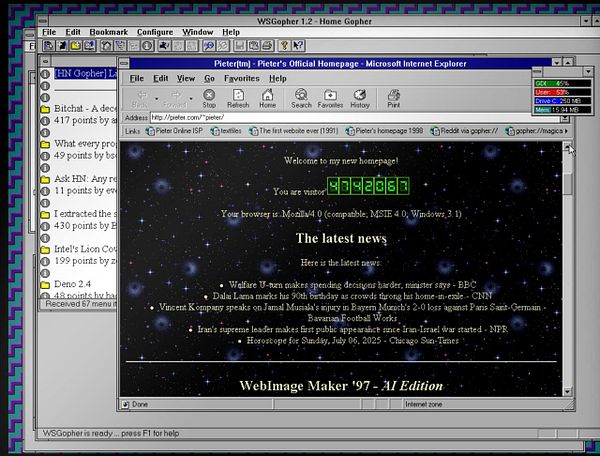The width and height of the screenshot is (600, 456).
Task: Click the Mem 15.94 MB resource bar
Action: click(562, 110)
